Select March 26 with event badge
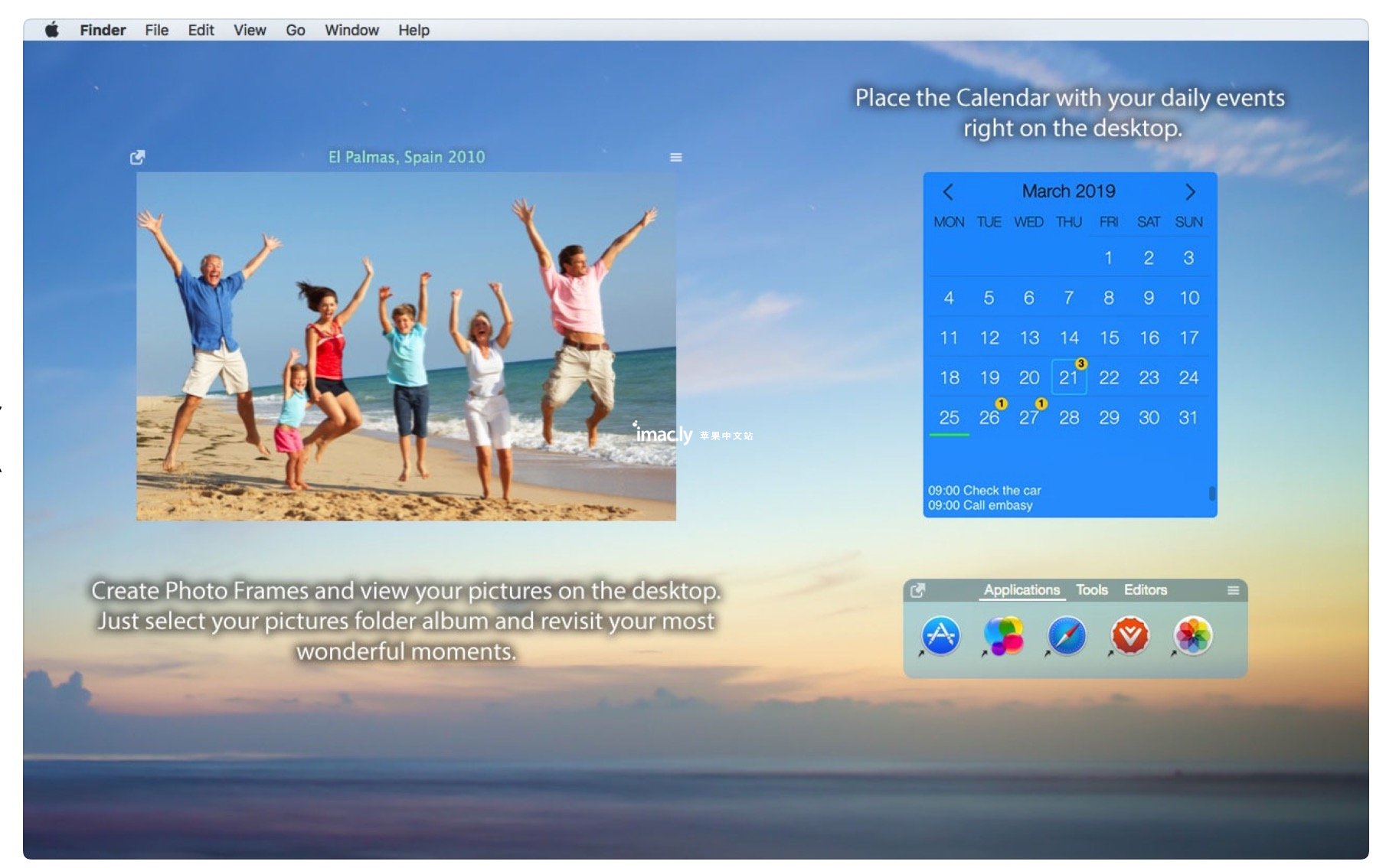The width and height of the screenshot is (1386, 868). [989, 417]
